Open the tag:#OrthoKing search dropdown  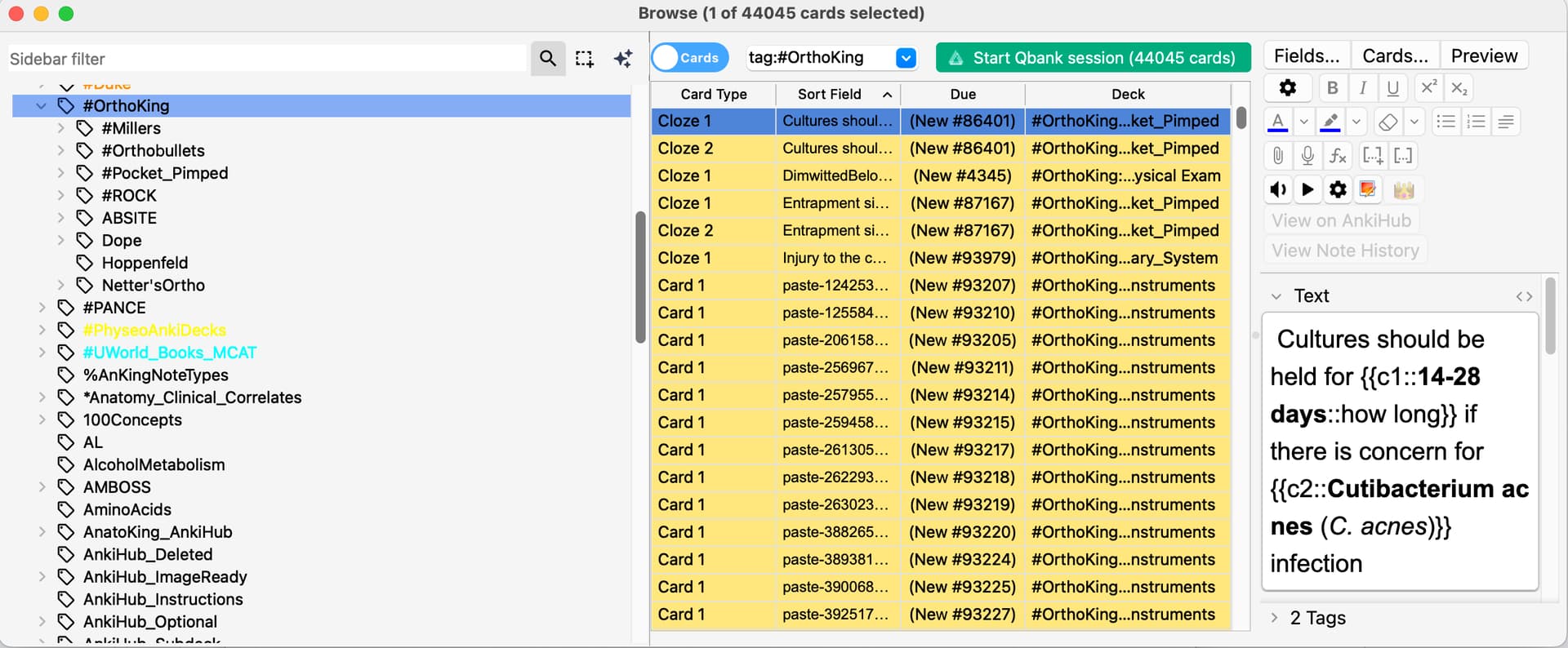tap(906, 58)
